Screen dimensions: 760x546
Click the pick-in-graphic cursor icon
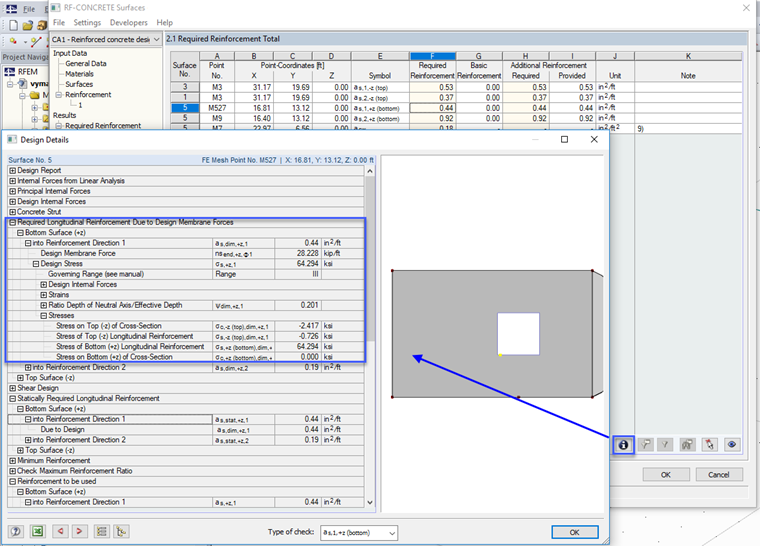[710, 444]
